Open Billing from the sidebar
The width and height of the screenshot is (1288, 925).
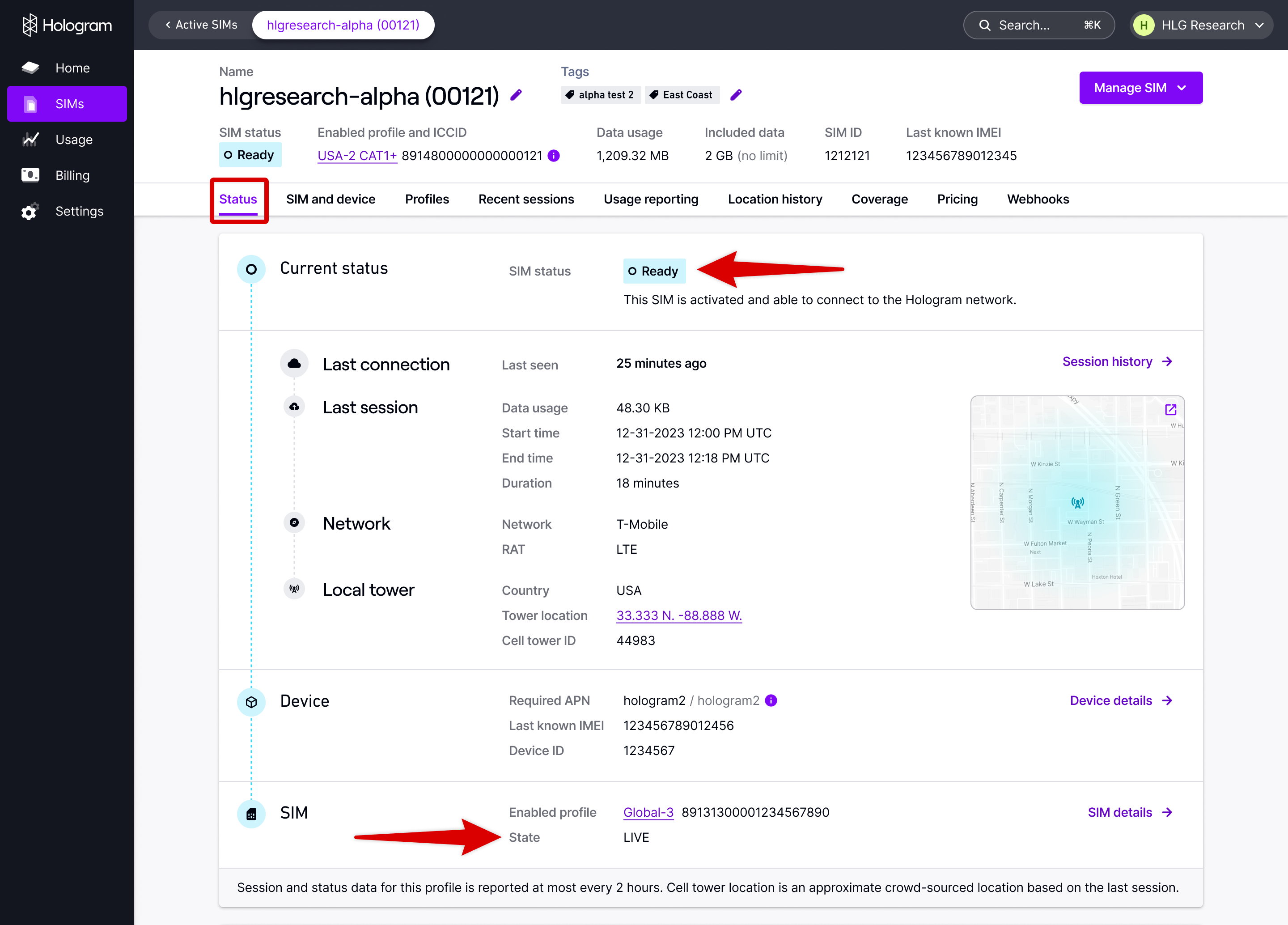68,175
